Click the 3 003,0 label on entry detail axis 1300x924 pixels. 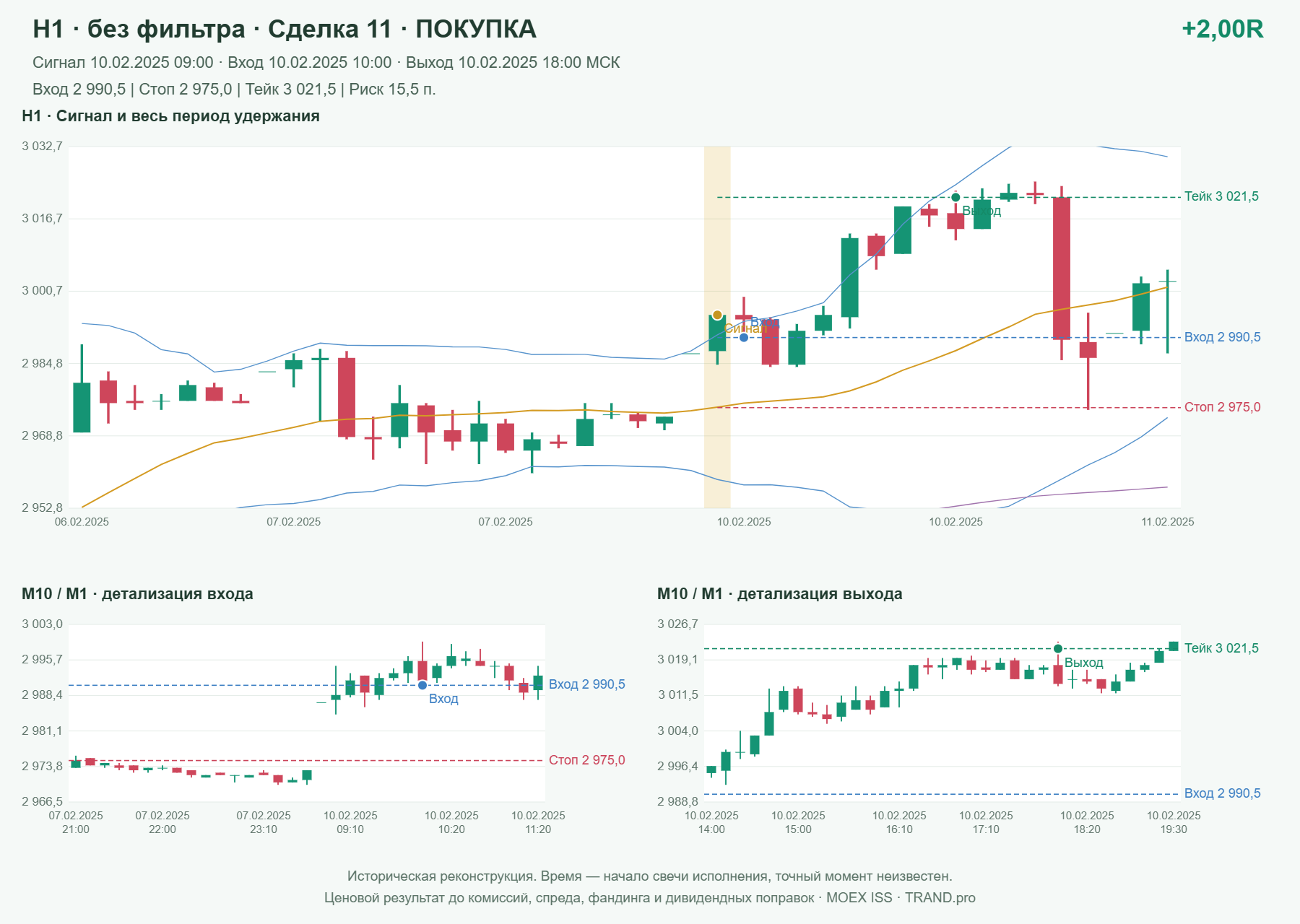(x=42, y=624)
